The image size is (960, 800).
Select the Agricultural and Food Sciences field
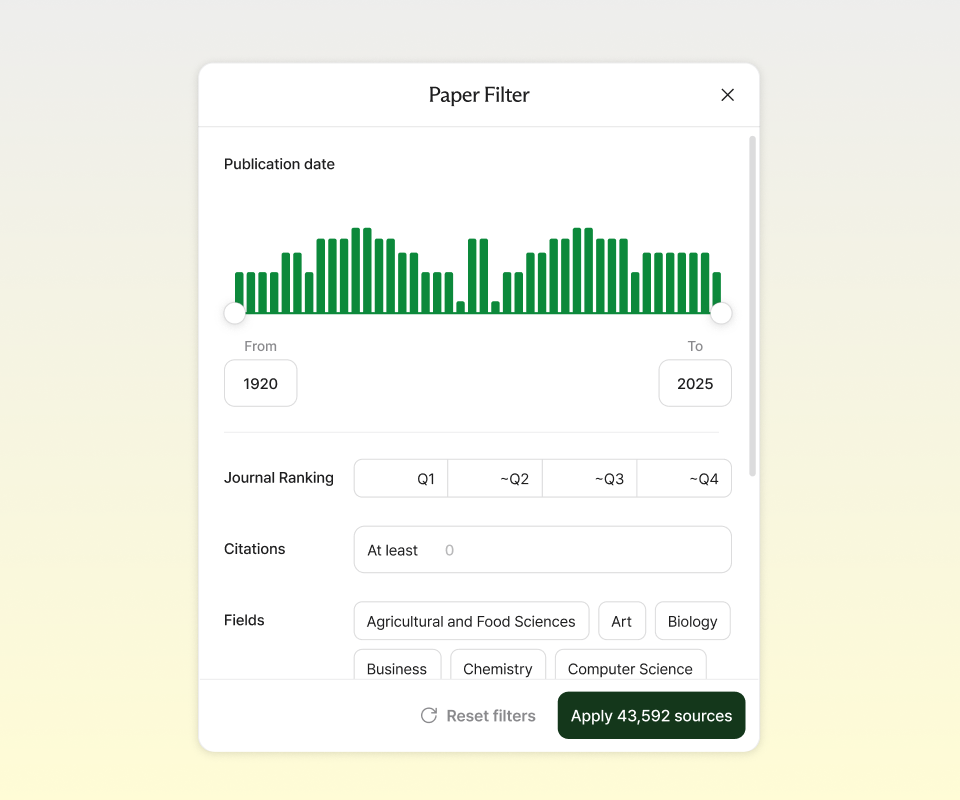471,620
